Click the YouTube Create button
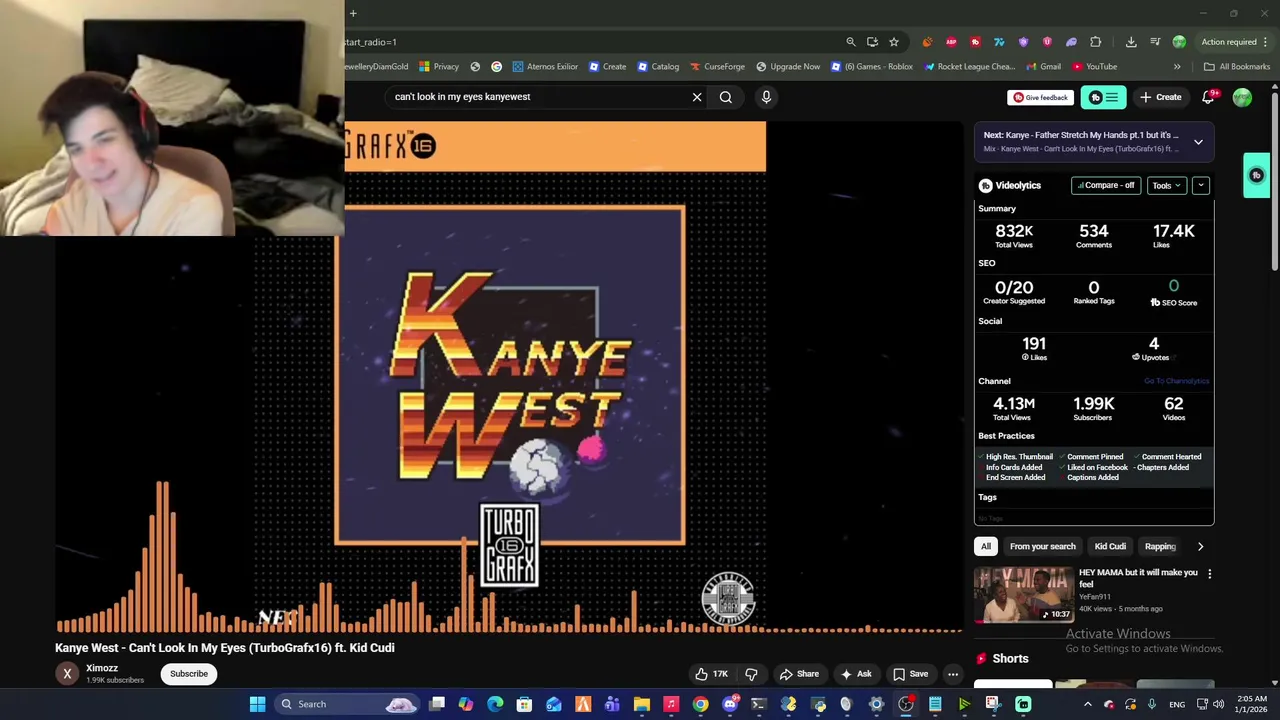This screenshot has height=720, width=1280. [1160, 97]
